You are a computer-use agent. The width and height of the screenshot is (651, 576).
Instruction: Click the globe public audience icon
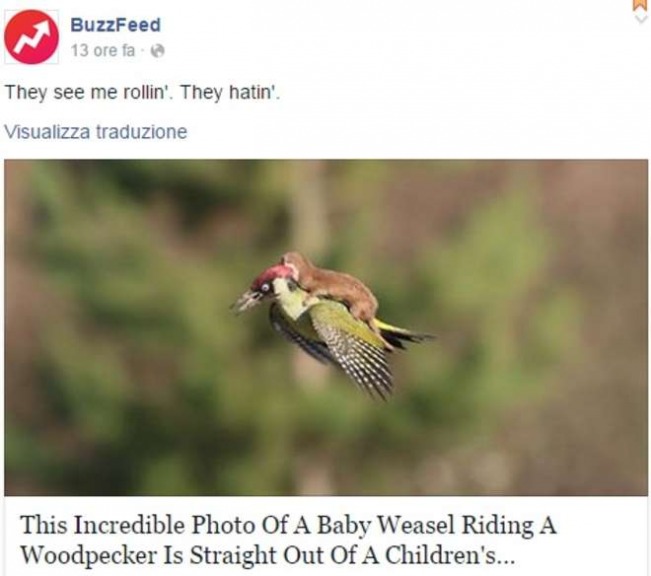(158, 51)
